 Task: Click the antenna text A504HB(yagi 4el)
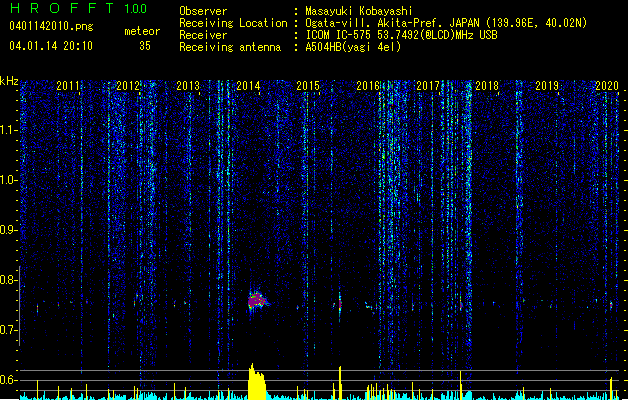click(x=353, y=47)
